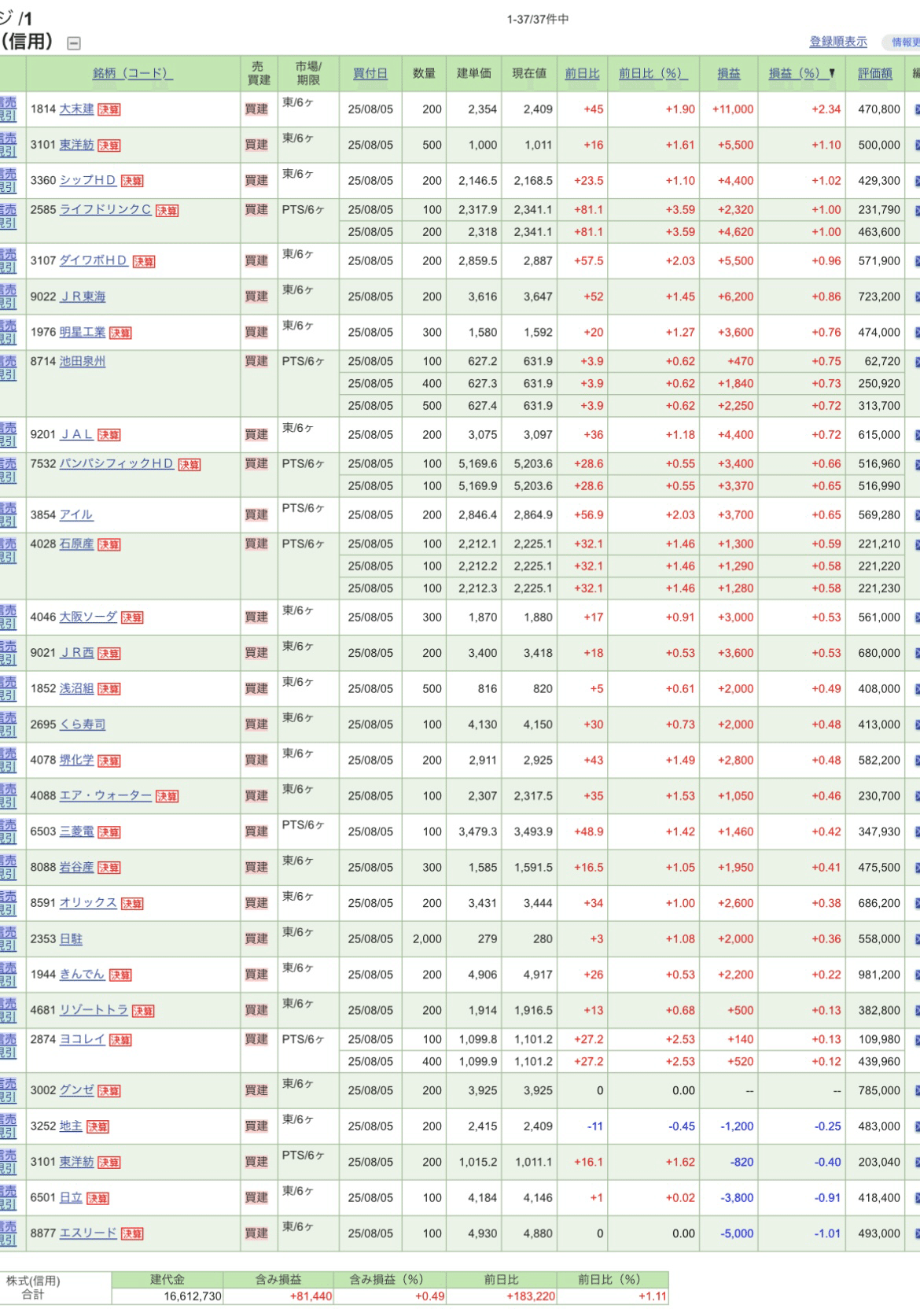Open stock ヨコレイ link

tap(83, 1039)
